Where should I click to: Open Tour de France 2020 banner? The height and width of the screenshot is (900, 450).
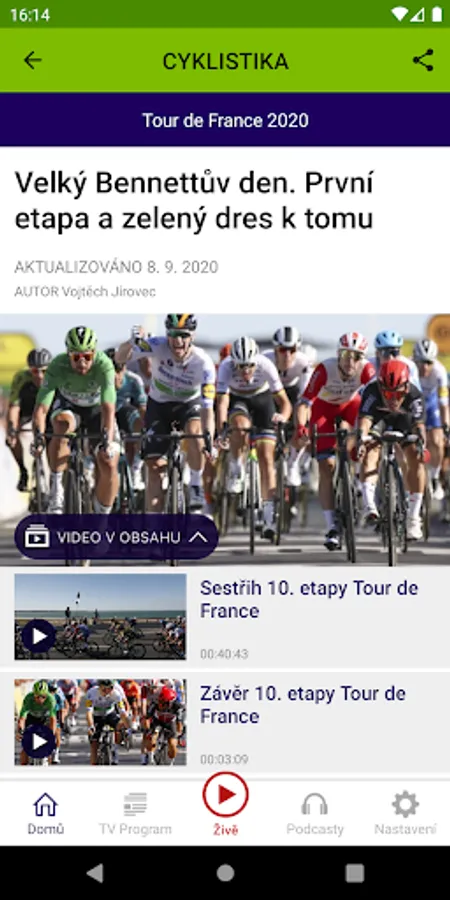click(225, 120)
